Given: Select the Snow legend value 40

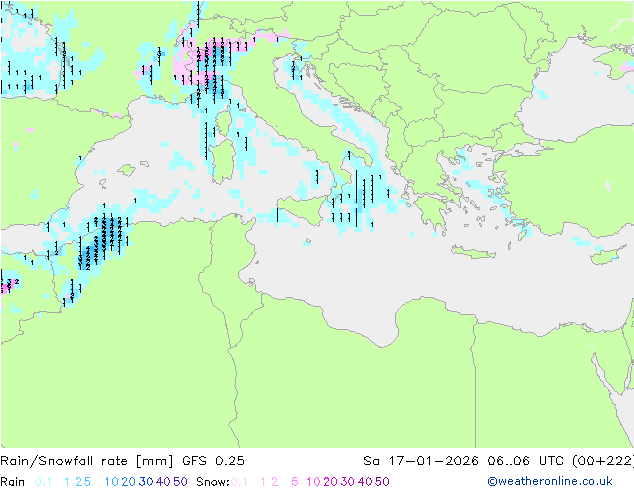Looking at the screenshot, I should [x=365, y=482].
